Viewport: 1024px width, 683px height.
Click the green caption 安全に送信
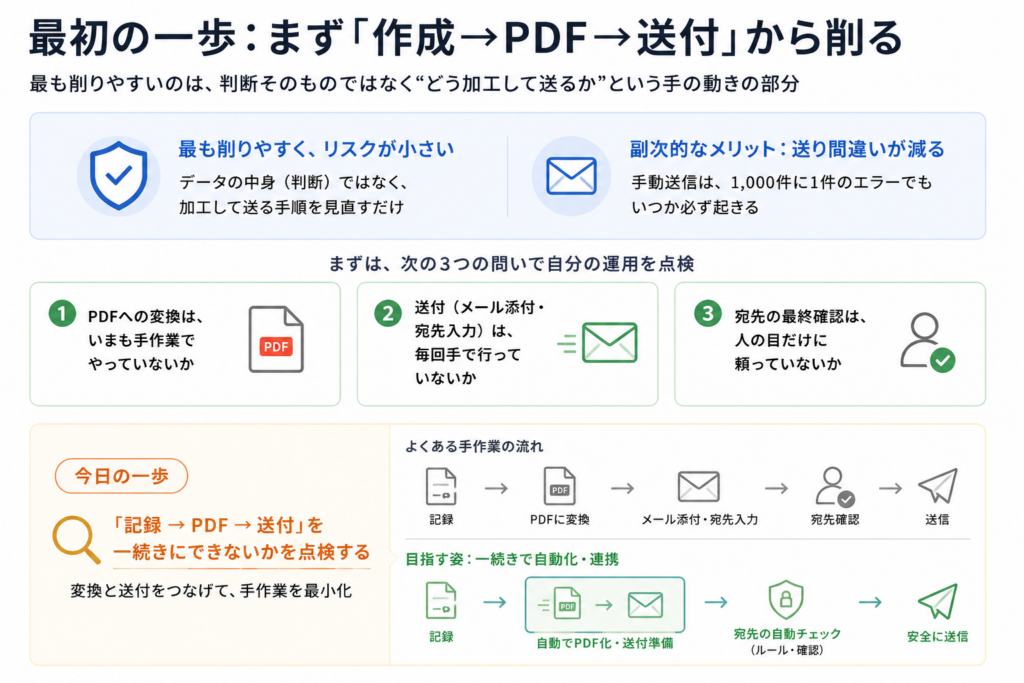(938, 637)
